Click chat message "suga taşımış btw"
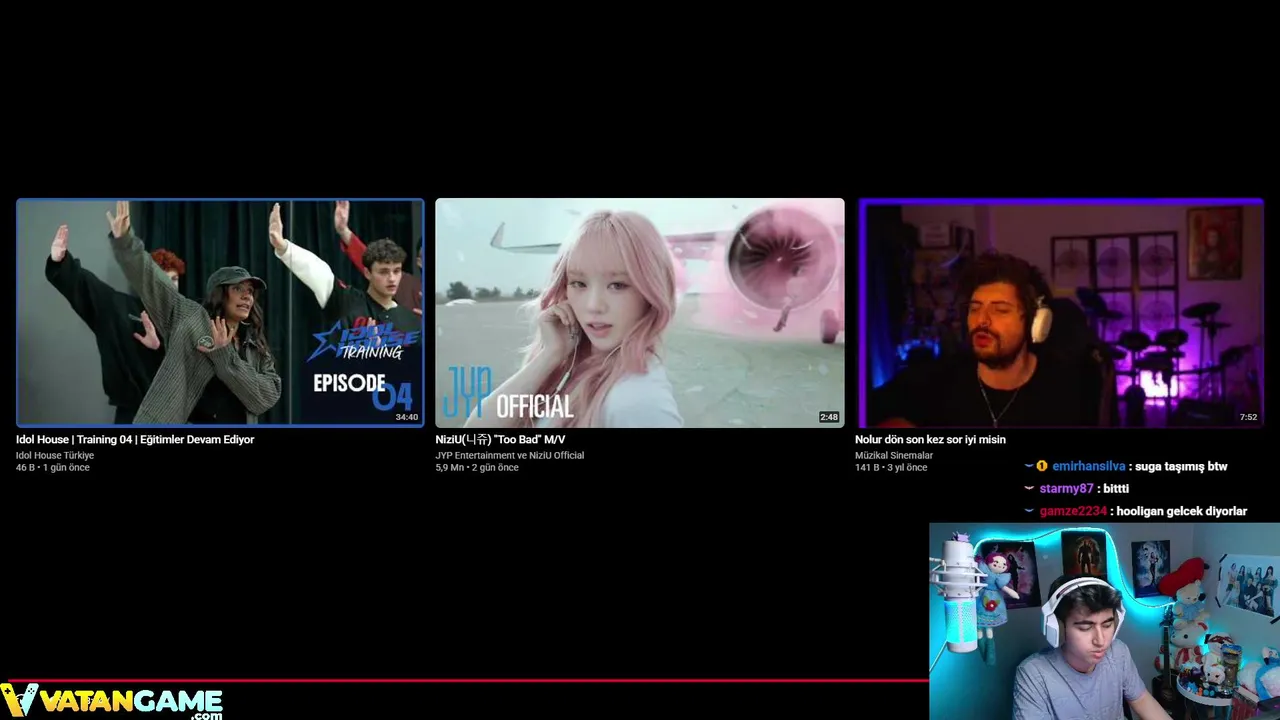Screen dimensions: 1280x720 click(x=1181, y=466)
